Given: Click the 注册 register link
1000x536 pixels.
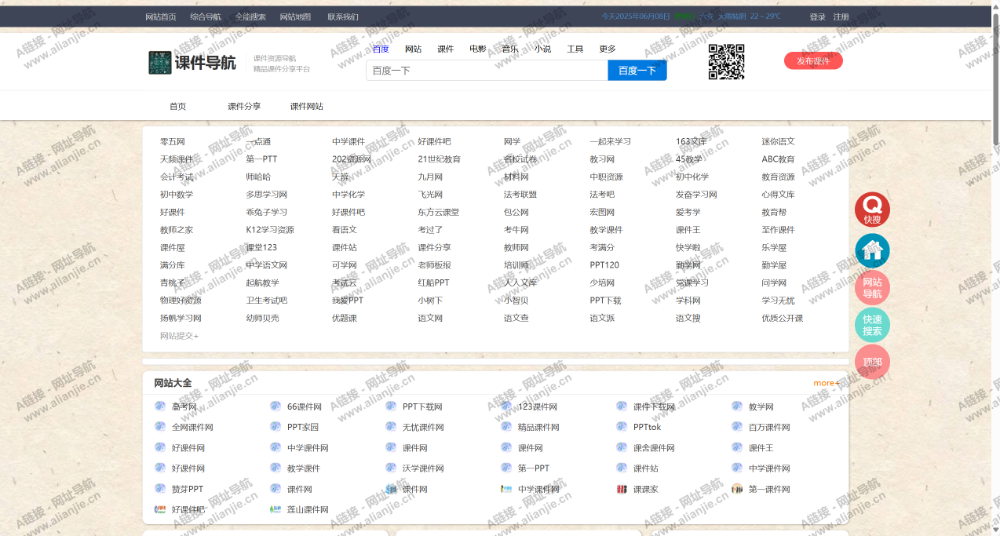Looking at the screenshot, I should click(841, 17).
